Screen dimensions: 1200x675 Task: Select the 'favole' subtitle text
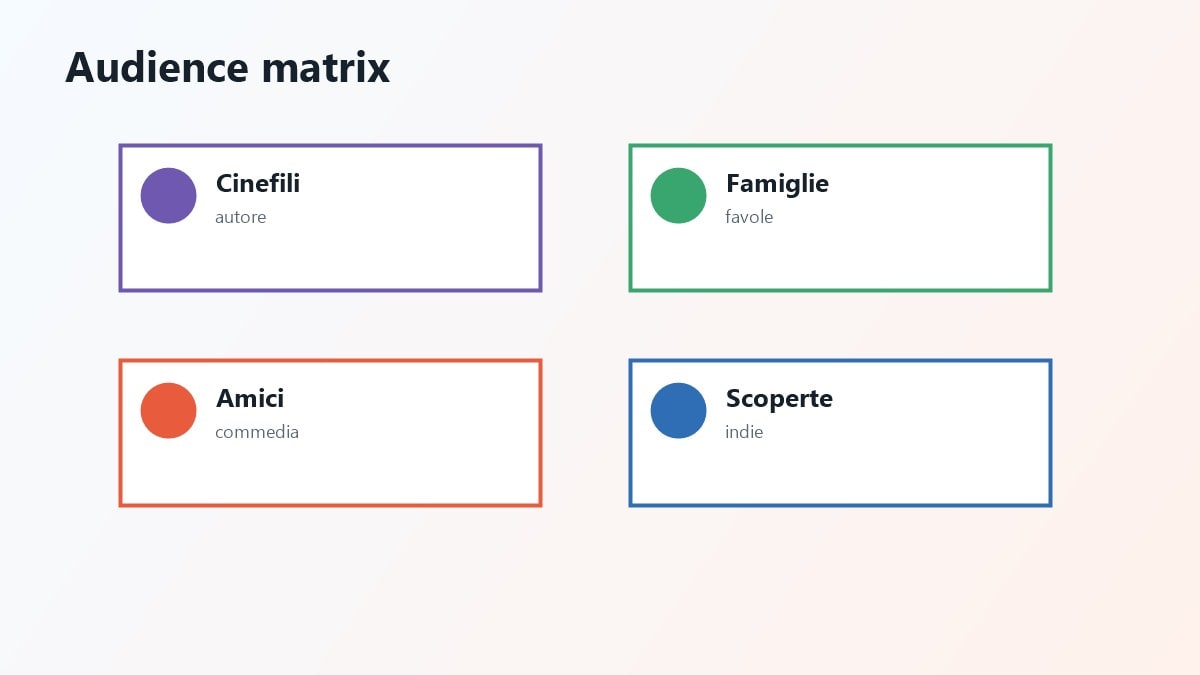(x=749, y=217)
